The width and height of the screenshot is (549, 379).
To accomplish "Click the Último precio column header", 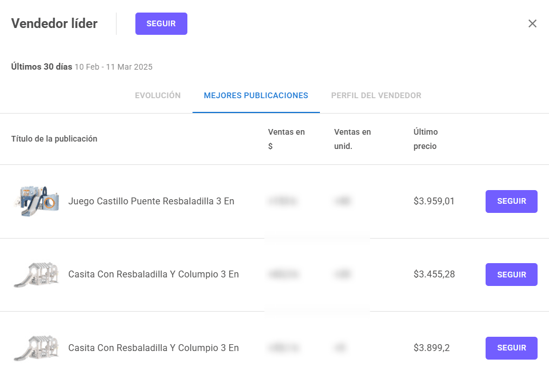I will pyautogui.click(x=425, y=139).
